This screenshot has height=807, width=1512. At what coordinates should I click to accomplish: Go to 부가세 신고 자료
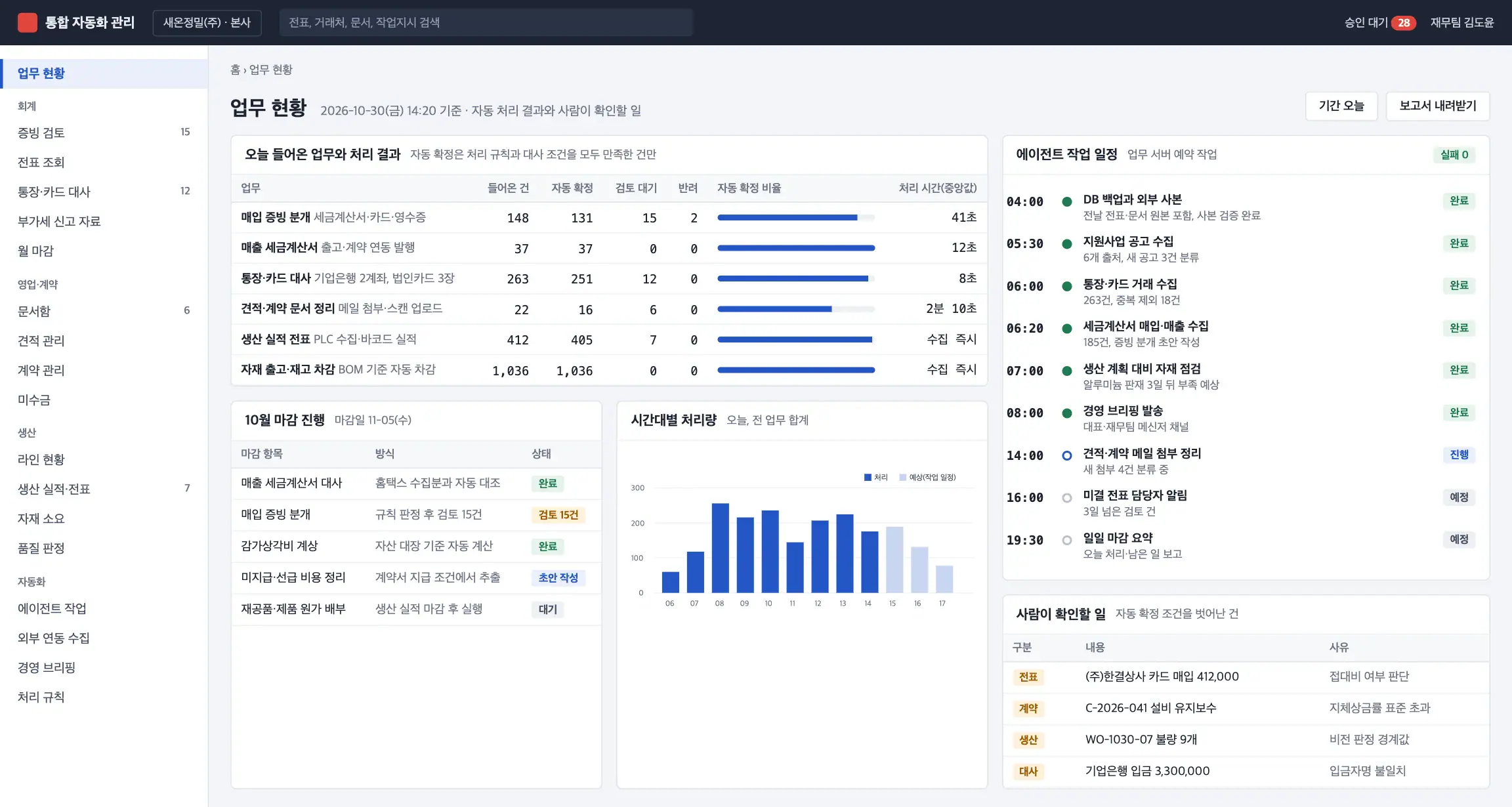tap(104, 221)
